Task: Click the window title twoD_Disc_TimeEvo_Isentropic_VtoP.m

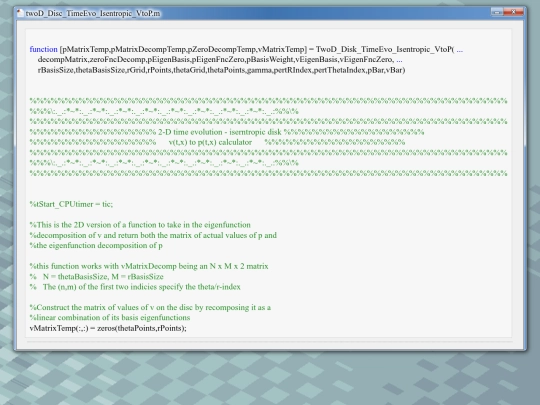Action: 93,13
